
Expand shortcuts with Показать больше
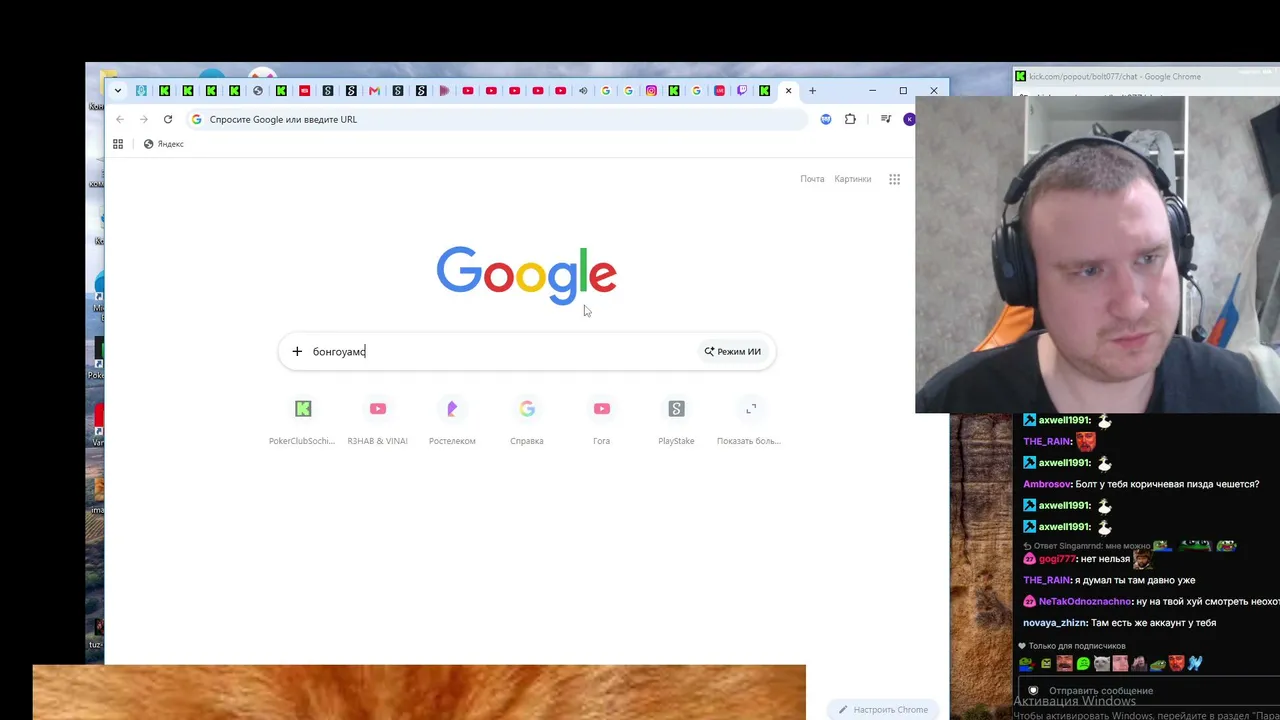[750, 421]
